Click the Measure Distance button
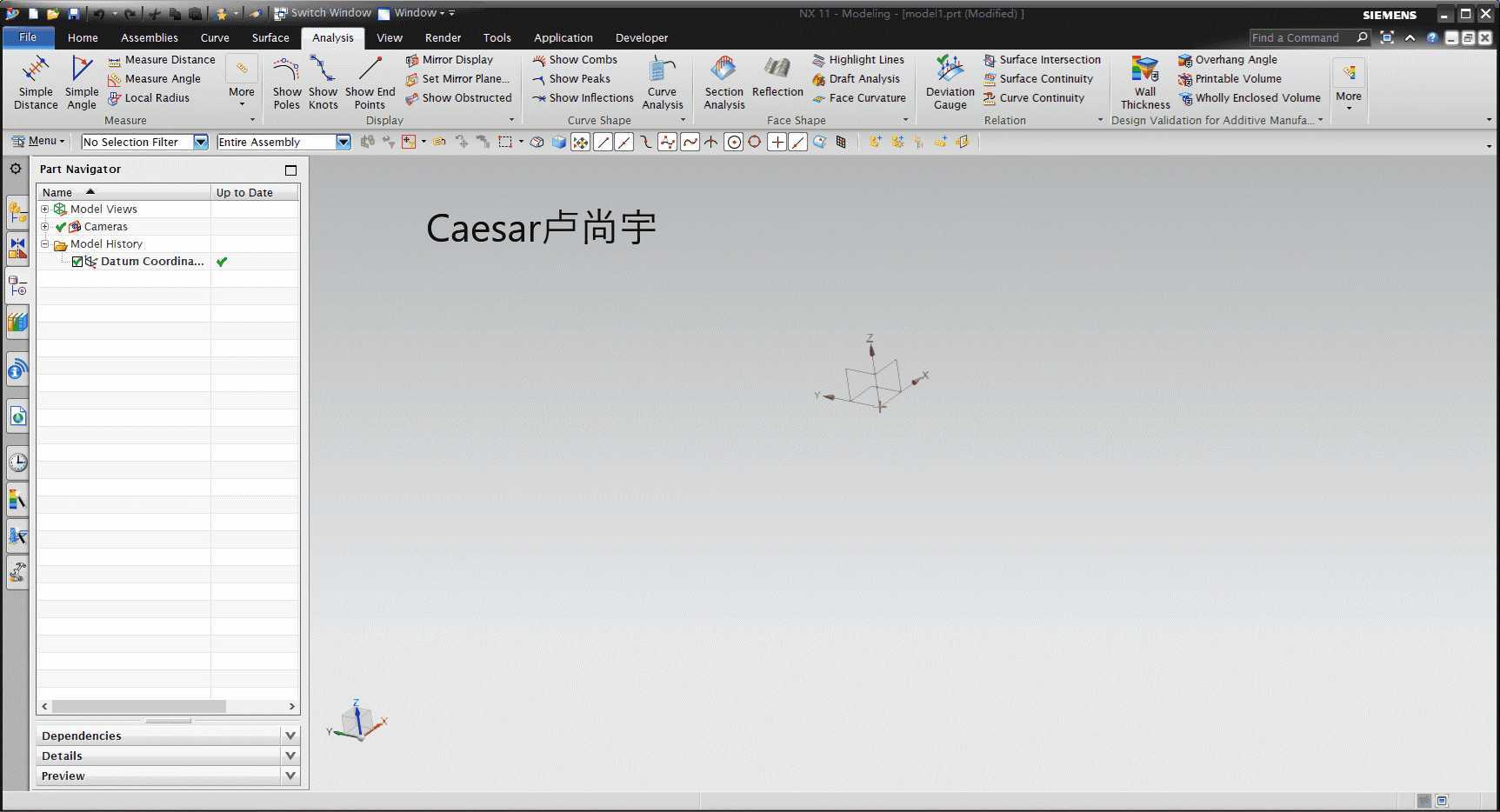1500x812 pixels. (x=161, y=59)
